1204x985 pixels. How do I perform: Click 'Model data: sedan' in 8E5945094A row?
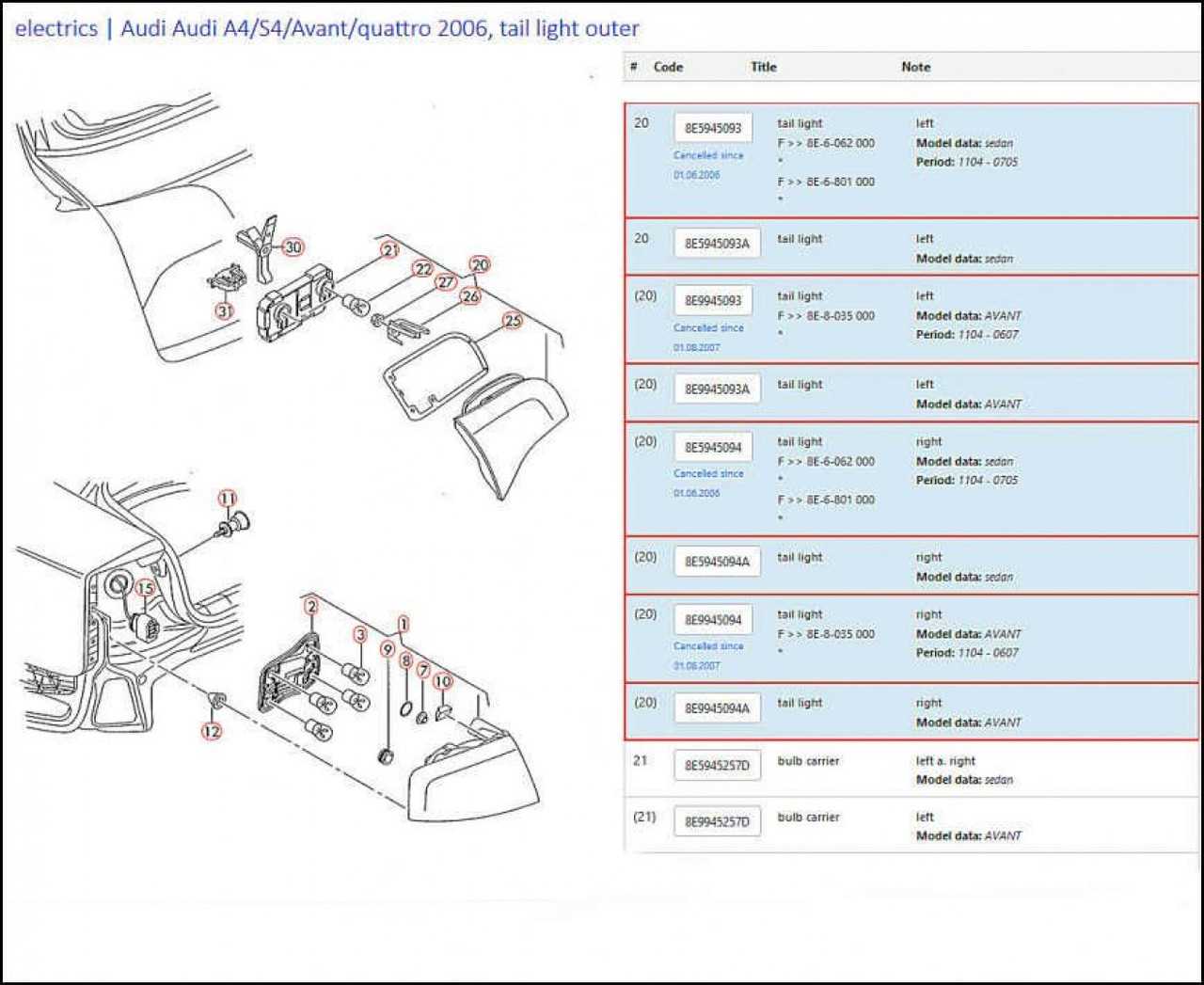tap(964, 578)
